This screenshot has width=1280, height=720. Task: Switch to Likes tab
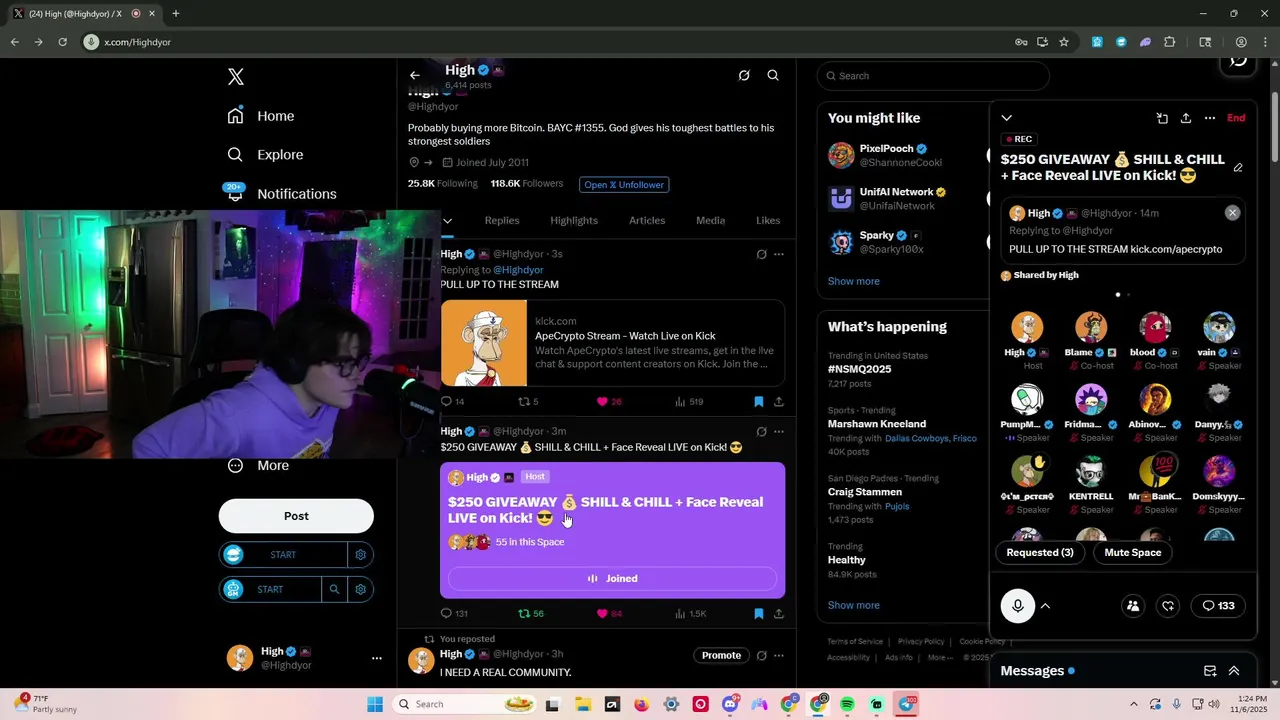(x=768, y=220)
